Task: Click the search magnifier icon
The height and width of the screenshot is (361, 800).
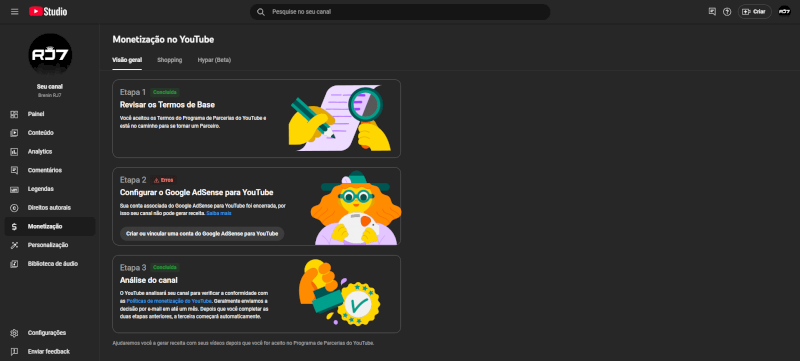Action: (261, 12)
